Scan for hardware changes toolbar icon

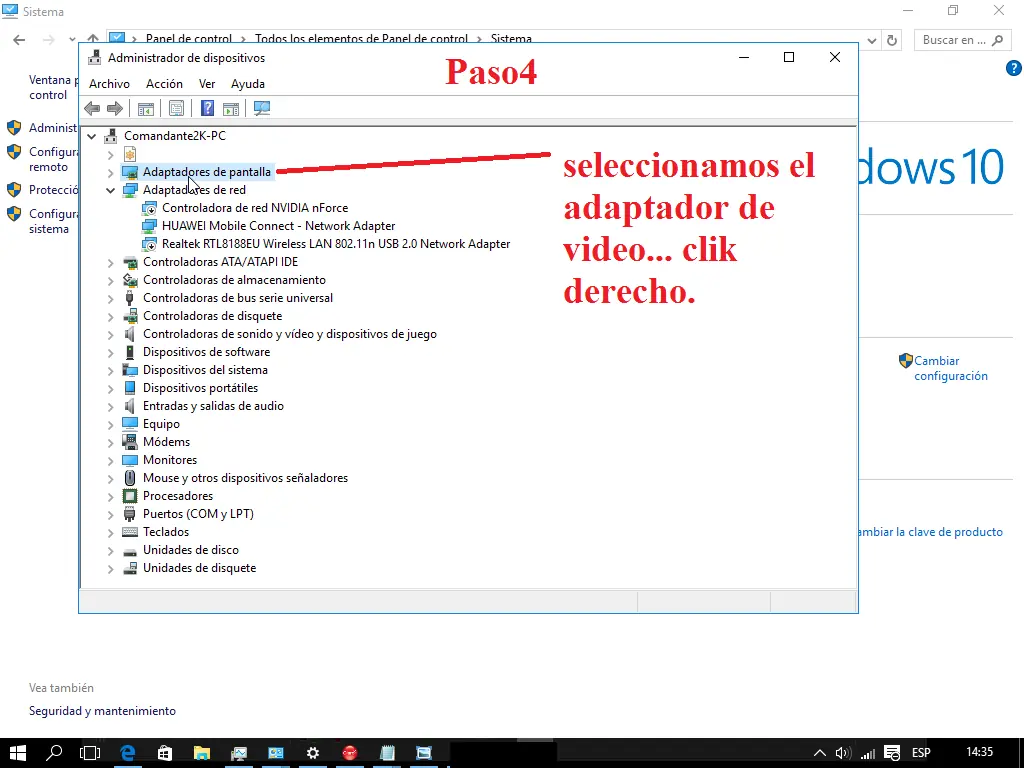[262, 108]
